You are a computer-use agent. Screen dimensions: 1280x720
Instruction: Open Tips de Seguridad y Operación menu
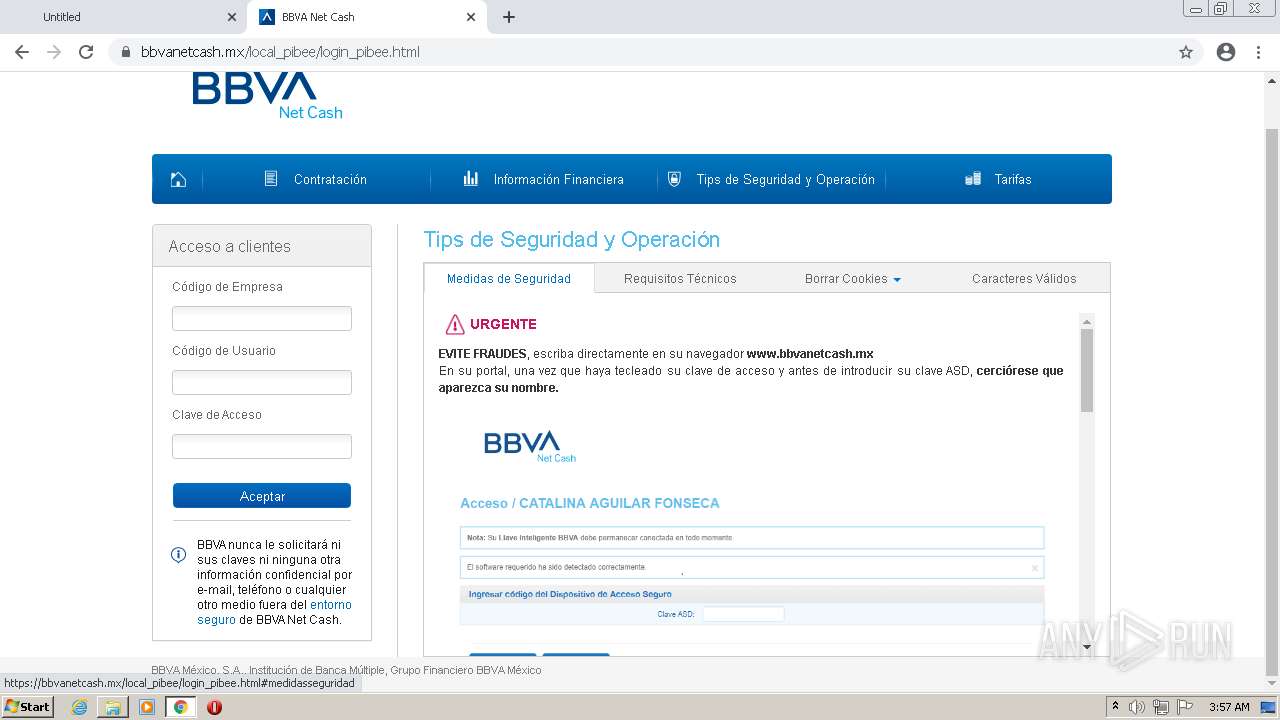point(785,180)
